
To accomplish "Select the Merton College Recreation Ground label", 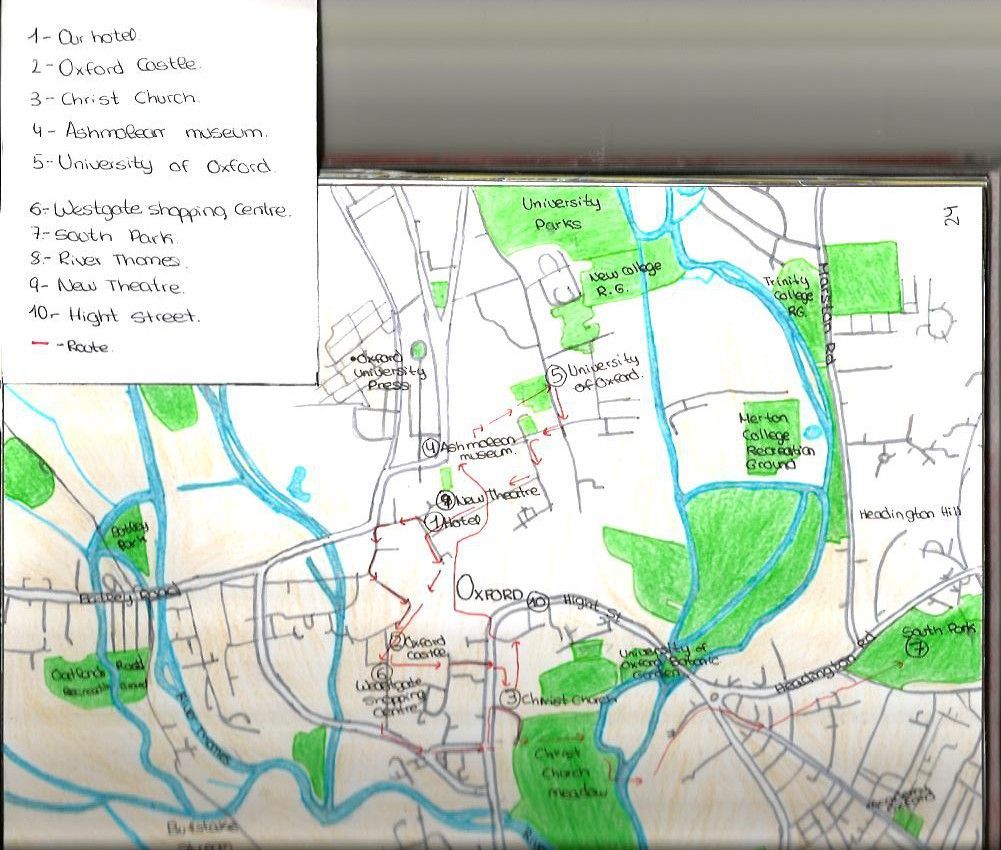I will (776, 441).
